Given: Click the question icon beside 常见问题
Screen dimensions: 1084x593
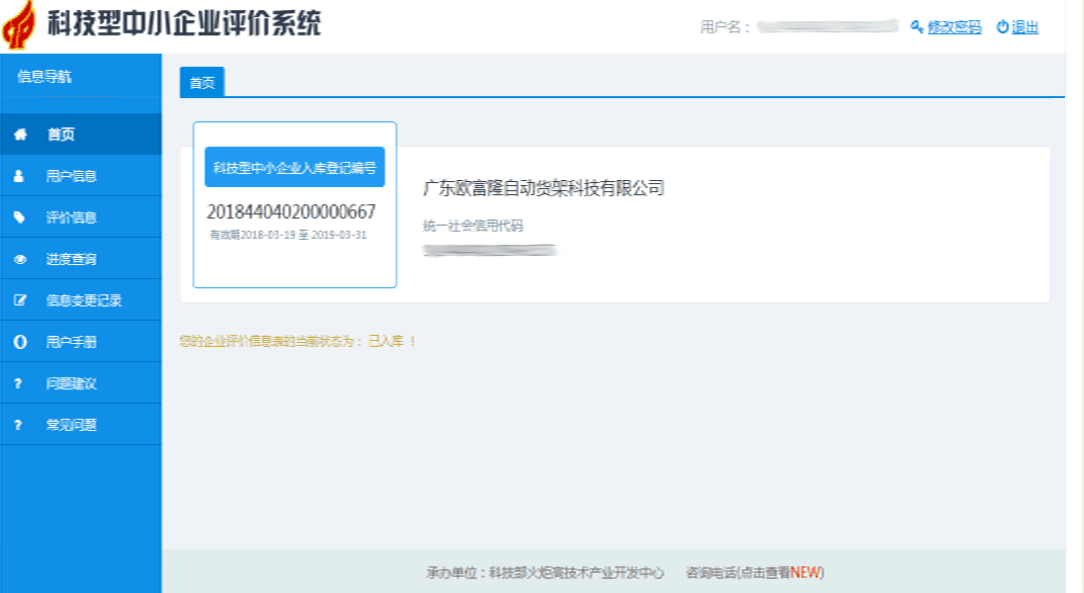Looking at the screenshot, I should pos(18,424).
